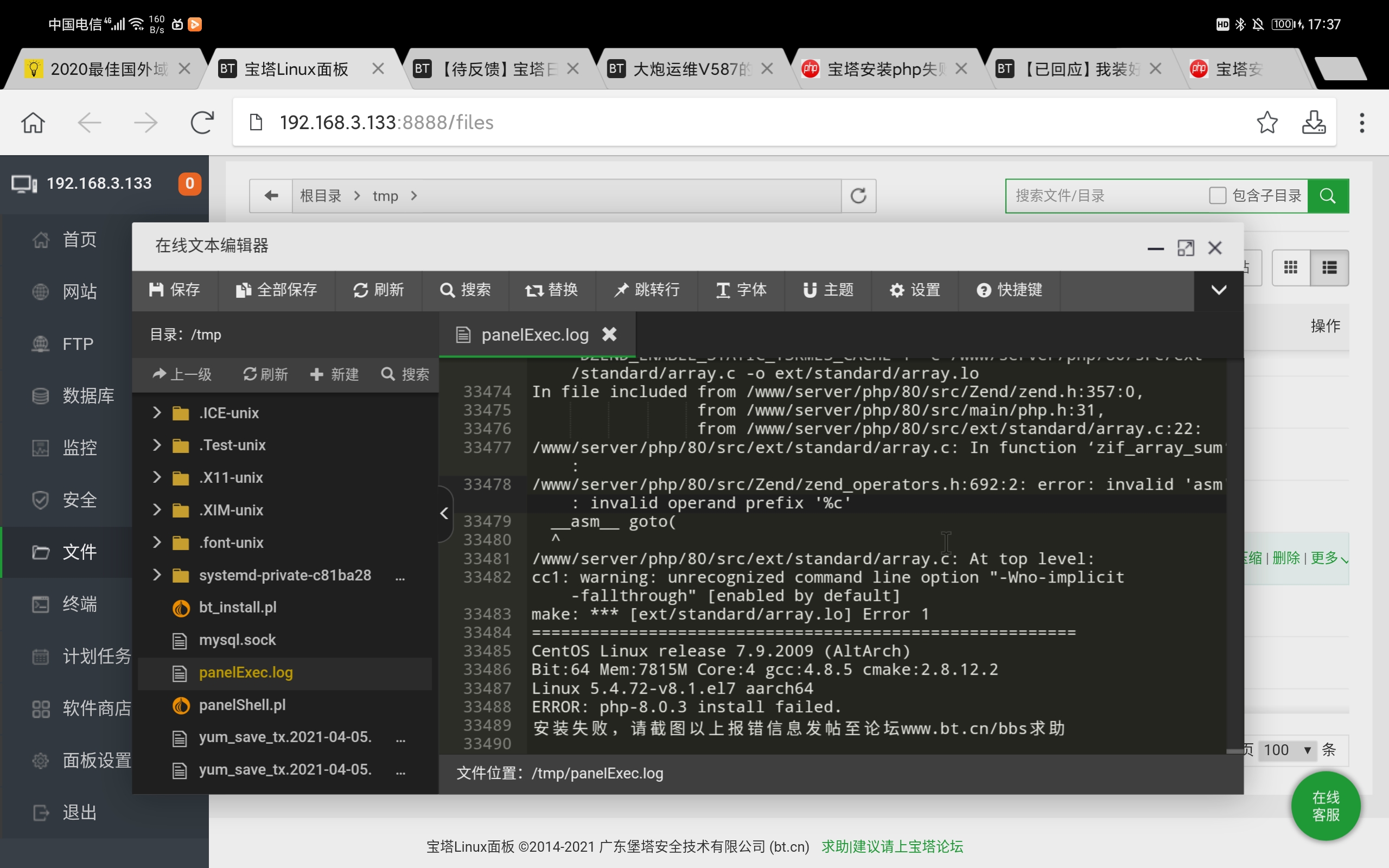Click the green file search magnifier button
Image resolution: width=1389 pixels, height=868 pixels.
(1328, 196)
